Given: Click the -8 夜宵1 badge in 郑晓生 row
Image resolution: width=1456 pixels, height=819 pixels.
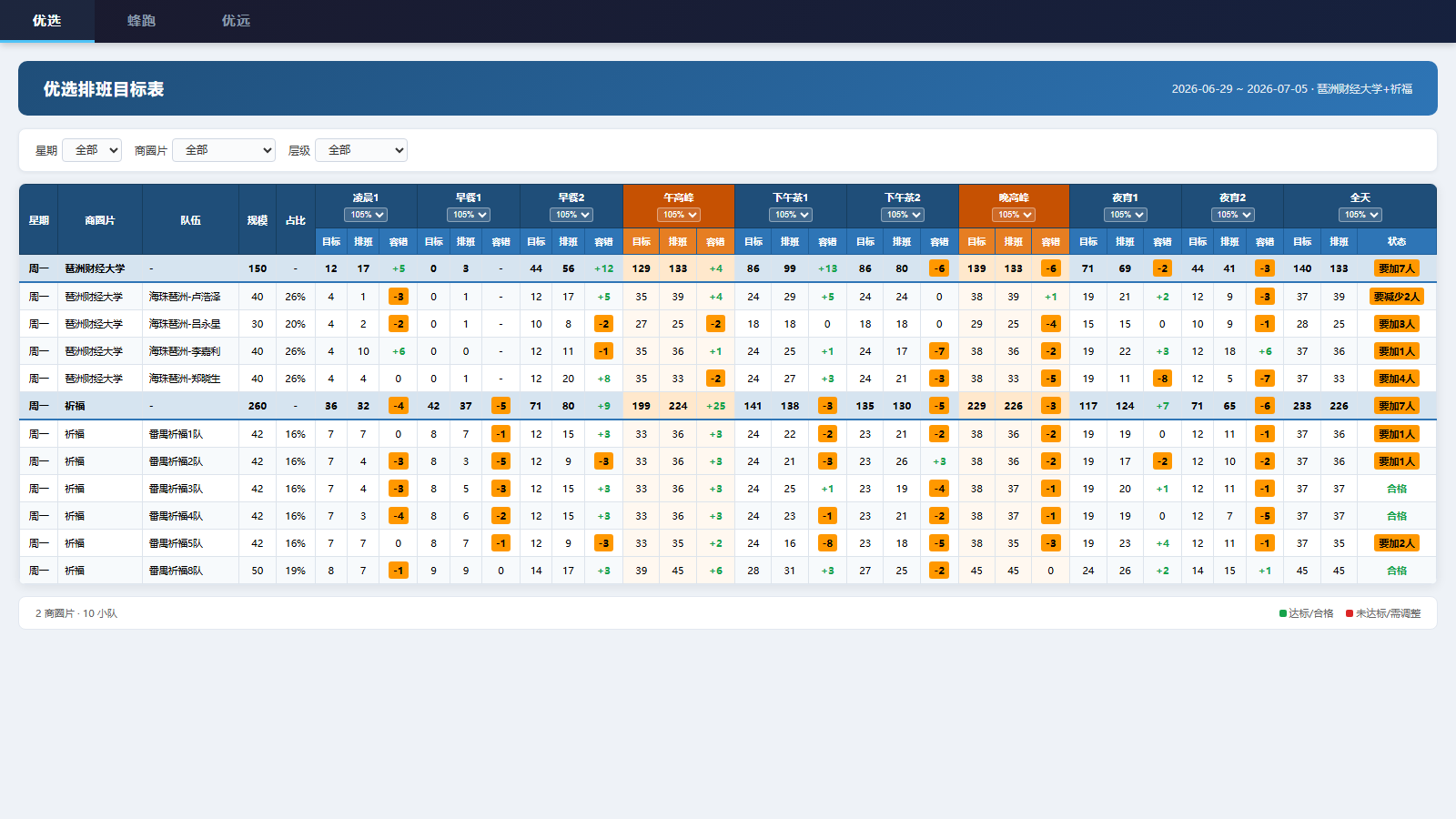Looking at the screenshot, I should click(1162, 379).
